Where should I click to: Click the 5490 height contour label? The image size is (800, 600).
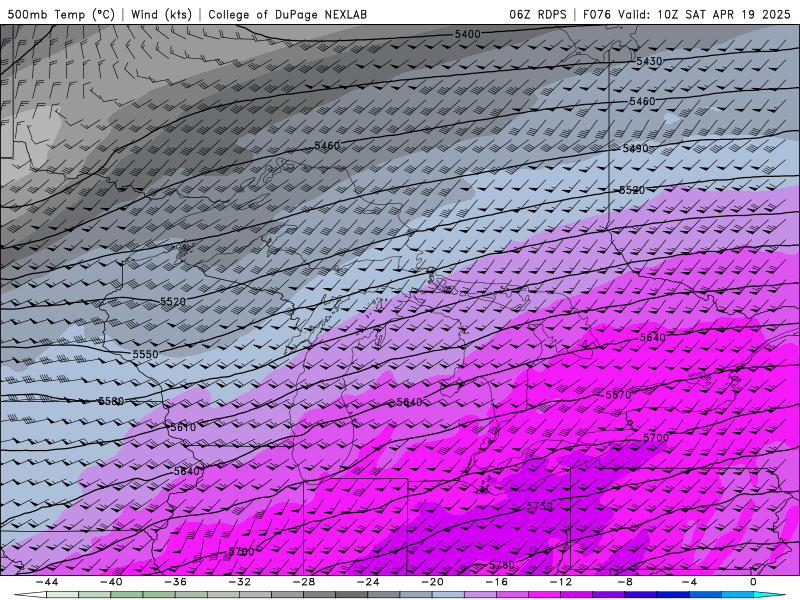[635, 148]
